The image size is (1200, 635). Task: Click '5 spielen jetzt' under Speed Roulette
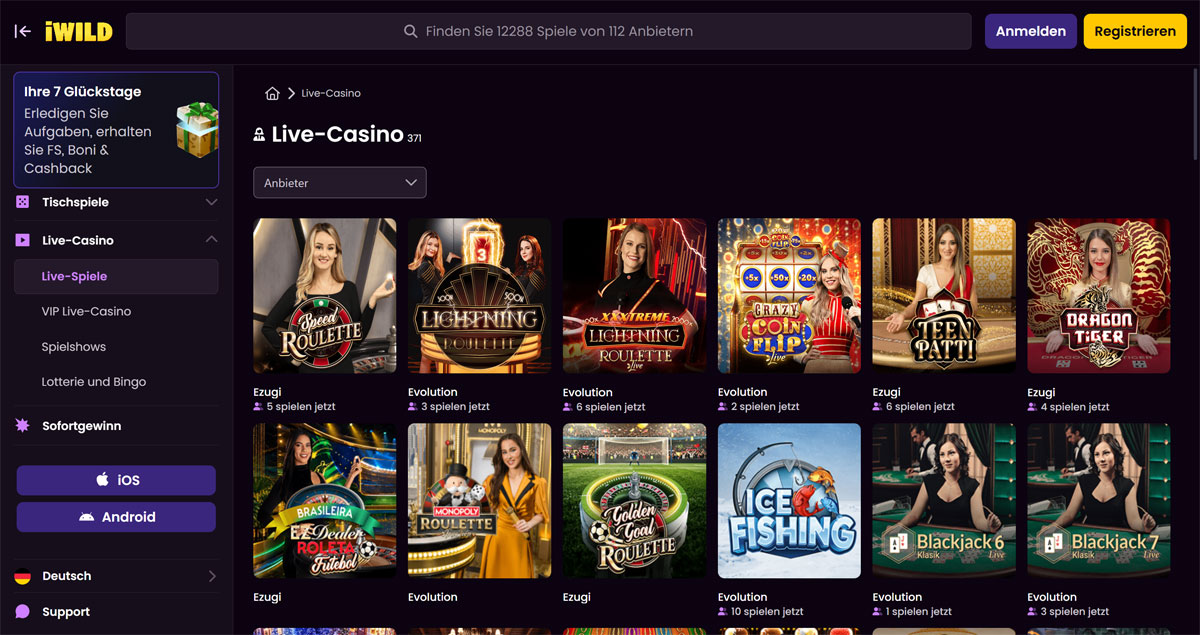click(301, 407)
